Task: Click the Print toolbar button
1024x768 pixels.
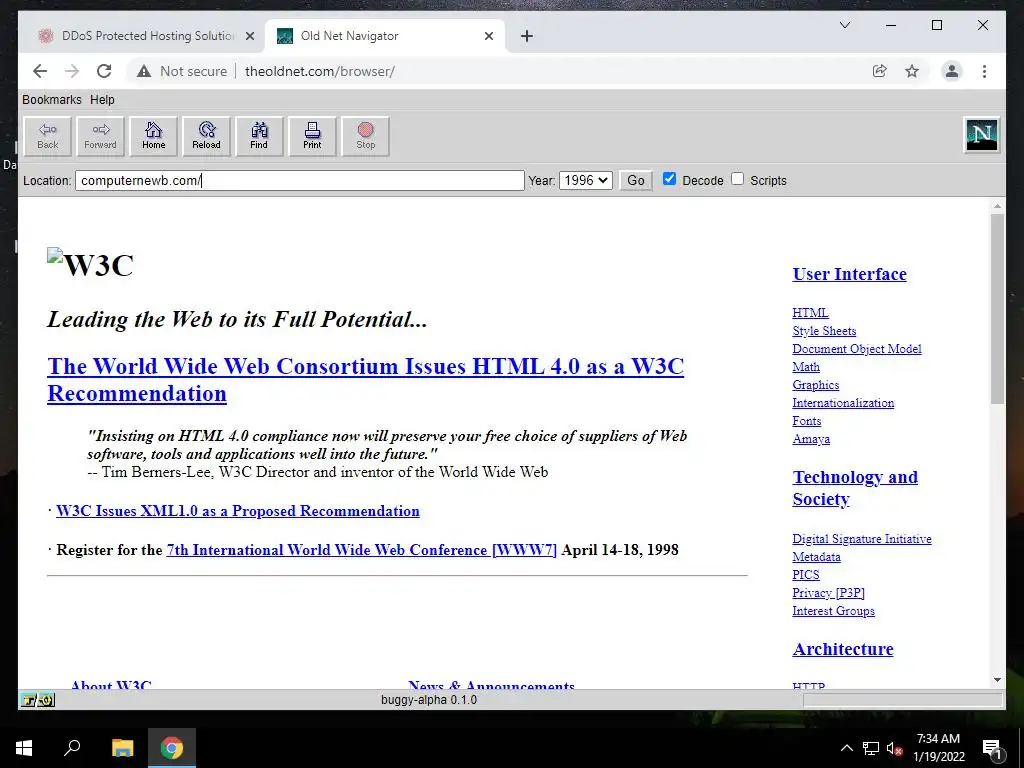Action: pyautogui.click(x=312, y=136)
